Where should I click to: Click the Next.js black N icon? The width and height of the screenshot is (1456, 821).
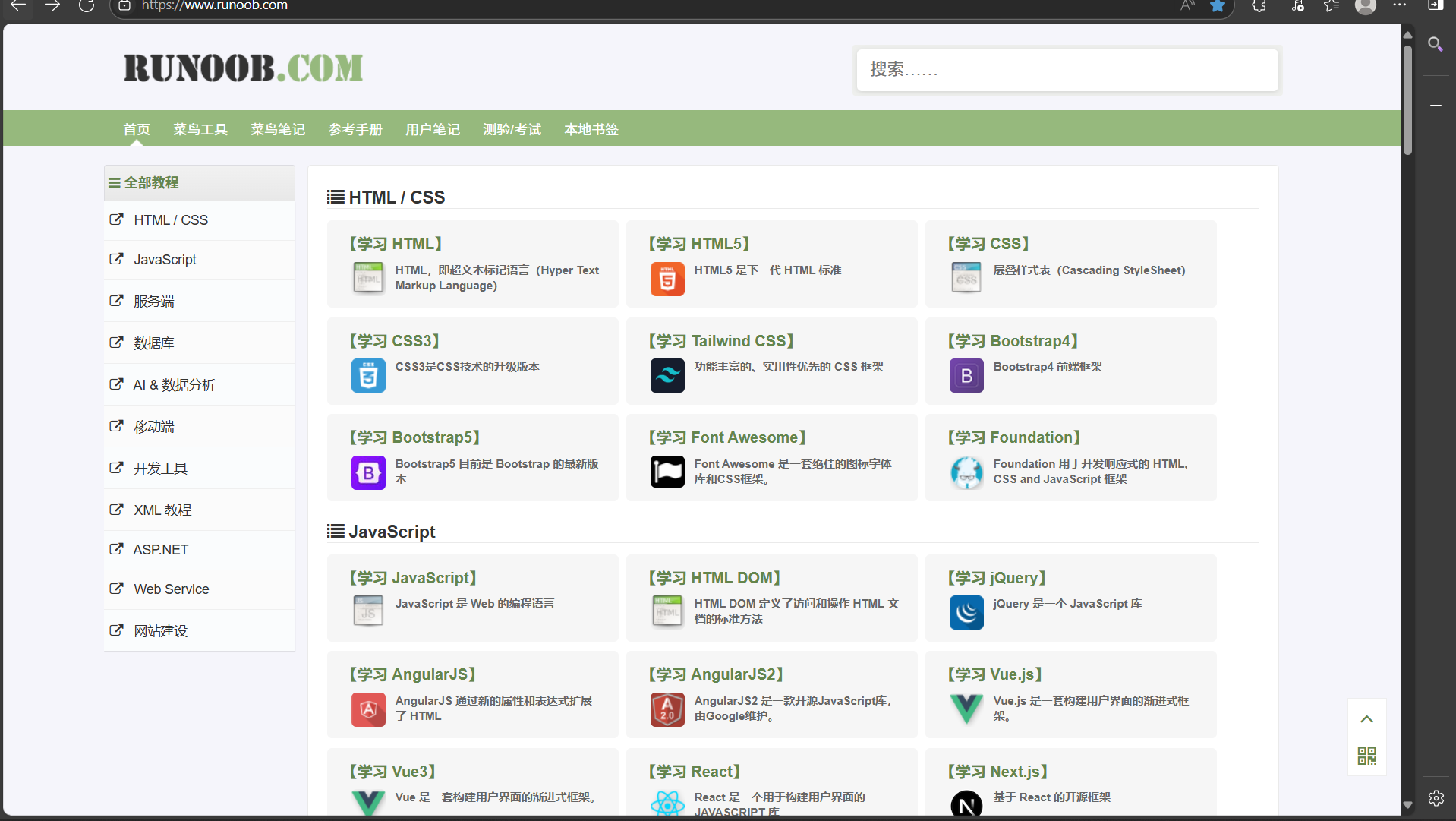[966, 803]
